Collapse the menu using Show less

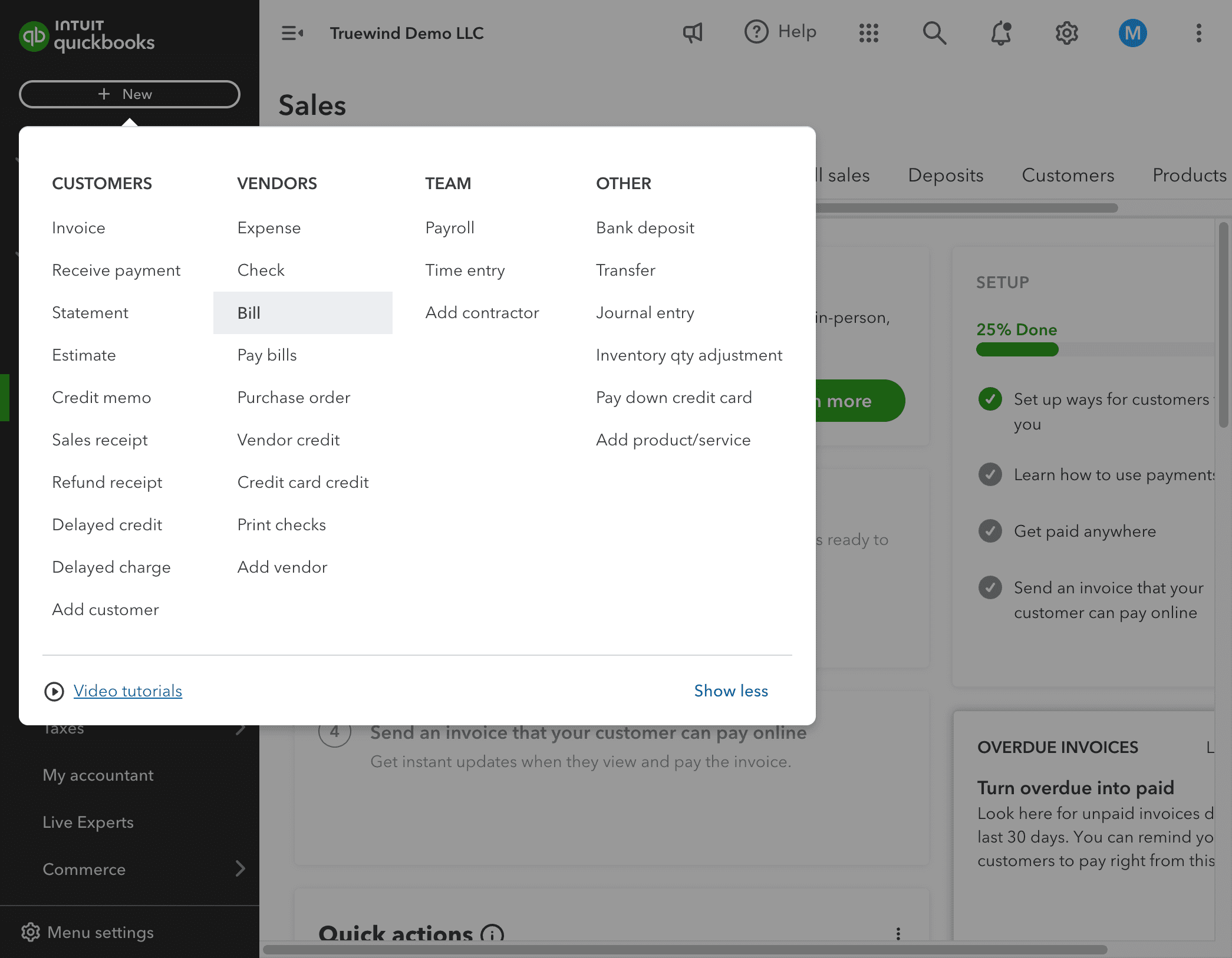coord(730,691)
